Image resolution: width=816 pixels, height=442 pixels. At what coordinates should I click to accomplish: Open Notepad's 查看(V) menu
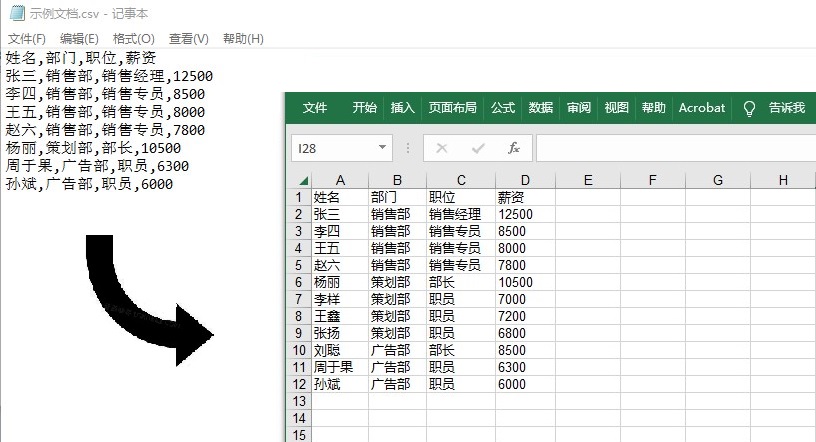click(188, 38)
